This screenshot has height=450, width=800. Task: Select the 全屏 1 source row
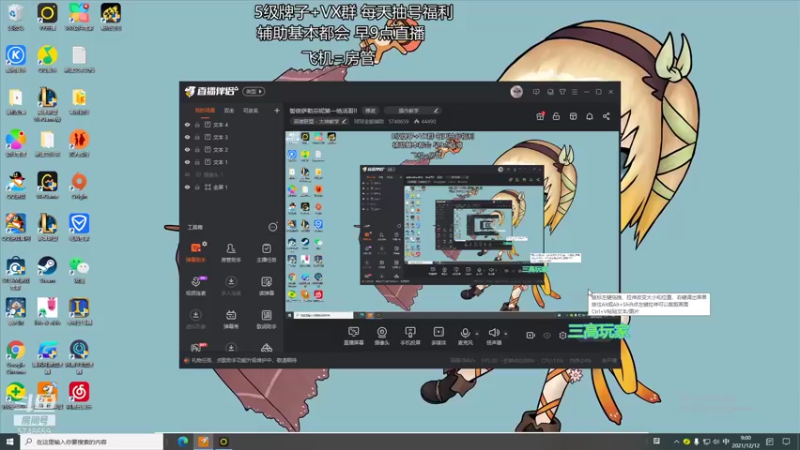tap(231, 187)
